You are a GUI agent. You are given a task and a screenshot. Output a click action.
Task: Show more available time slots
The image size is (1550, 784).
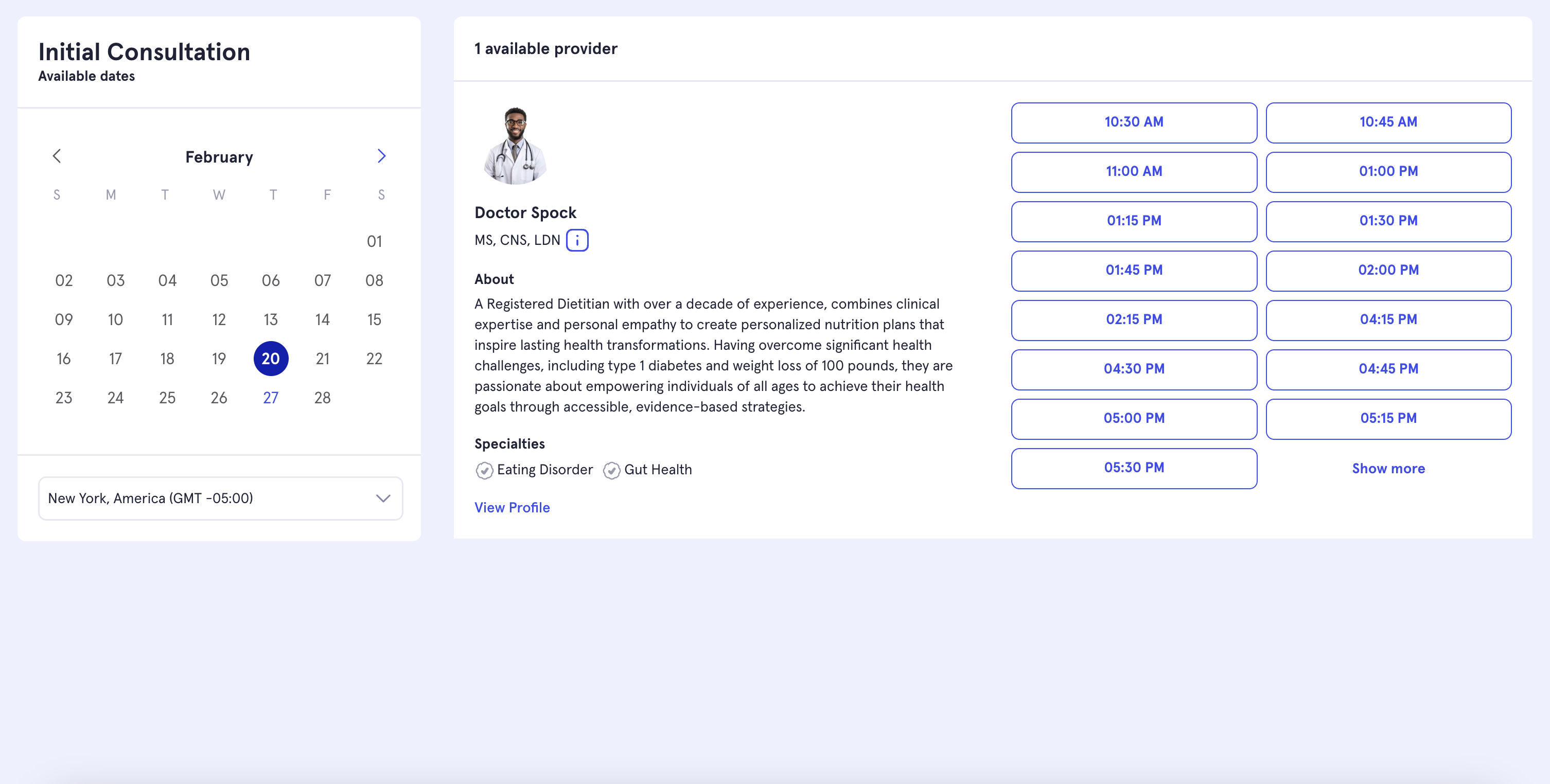1388,468
